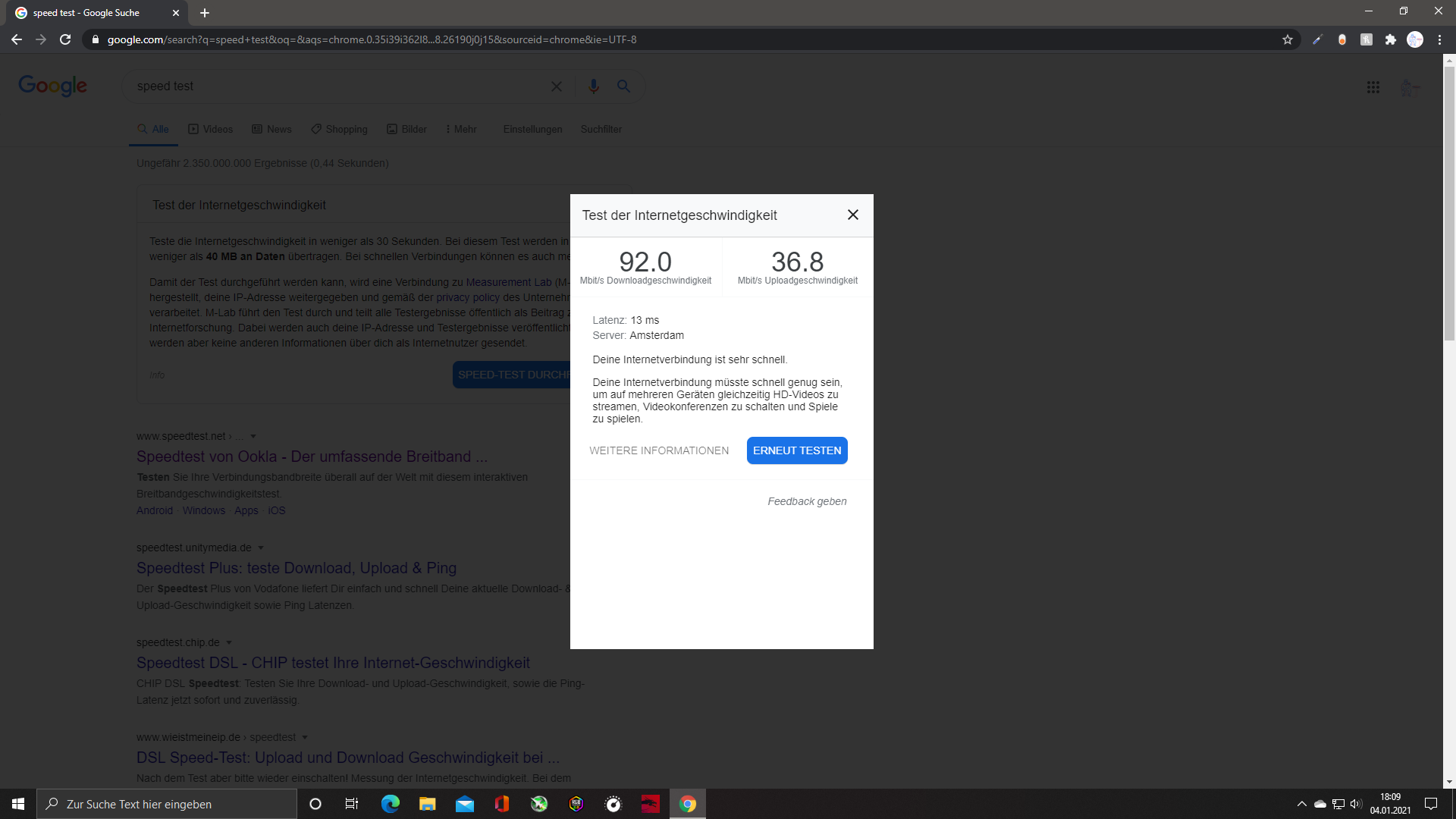This screenshot has height=819, width=1456.
Task: Open File Explorer from the taskbar
Action: pyautogui.click(x=427, y=803)
